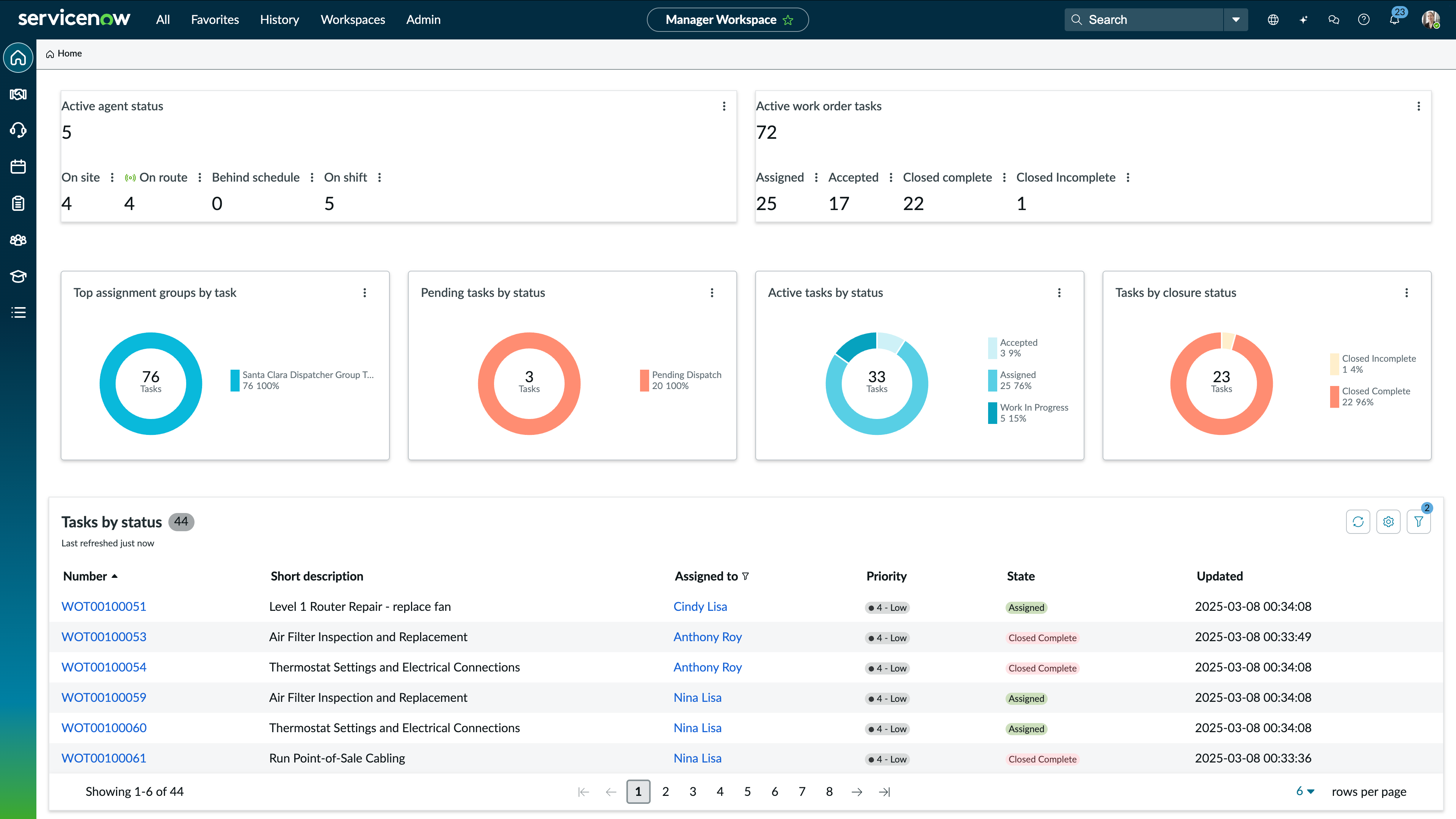The height and width of the screenshot is (819, 1456).
Task: Switch to the Admin tab
Action: (x=423, y=19)
